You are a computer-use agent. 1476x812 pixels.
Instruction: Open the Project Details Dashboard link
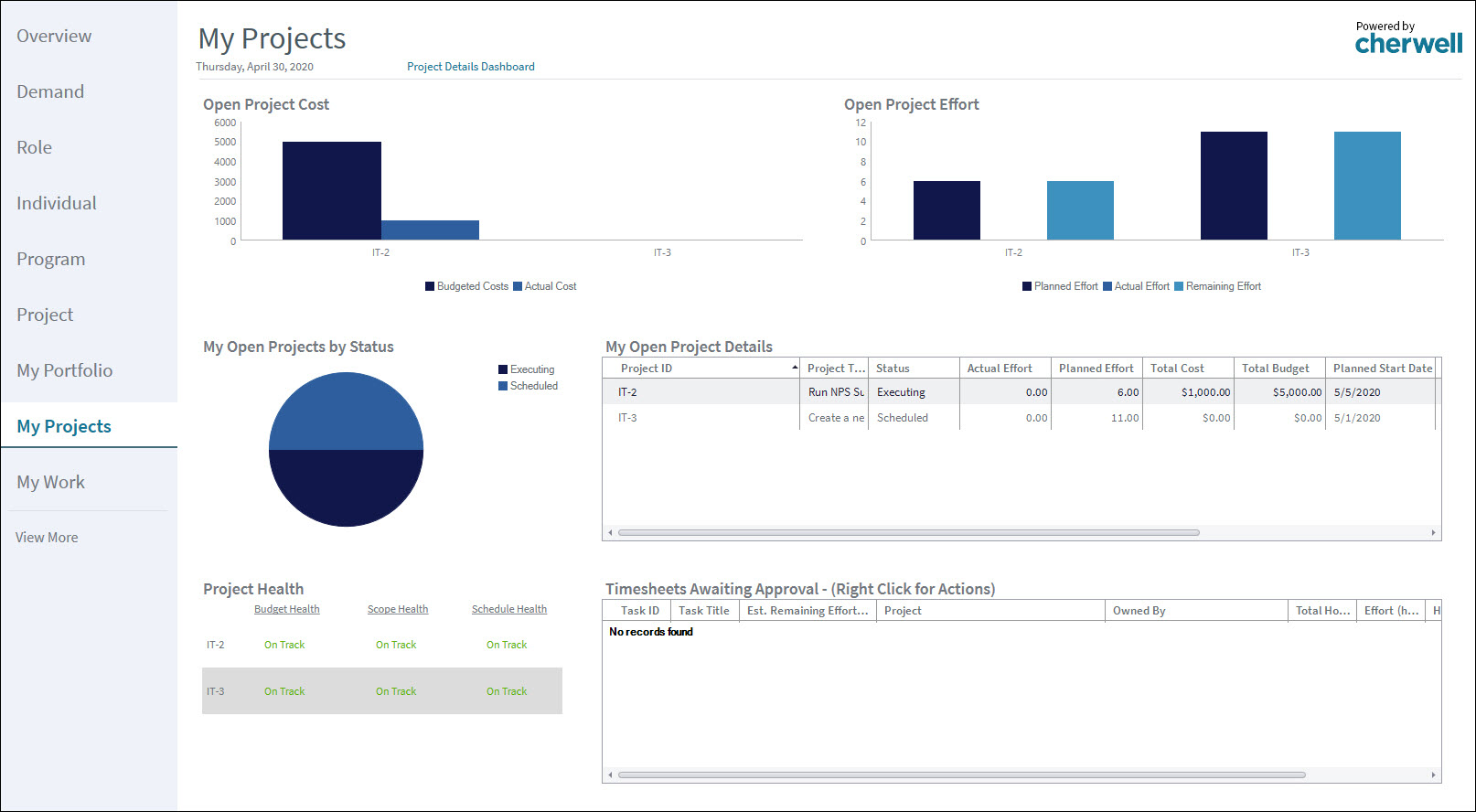click(471, 67)
